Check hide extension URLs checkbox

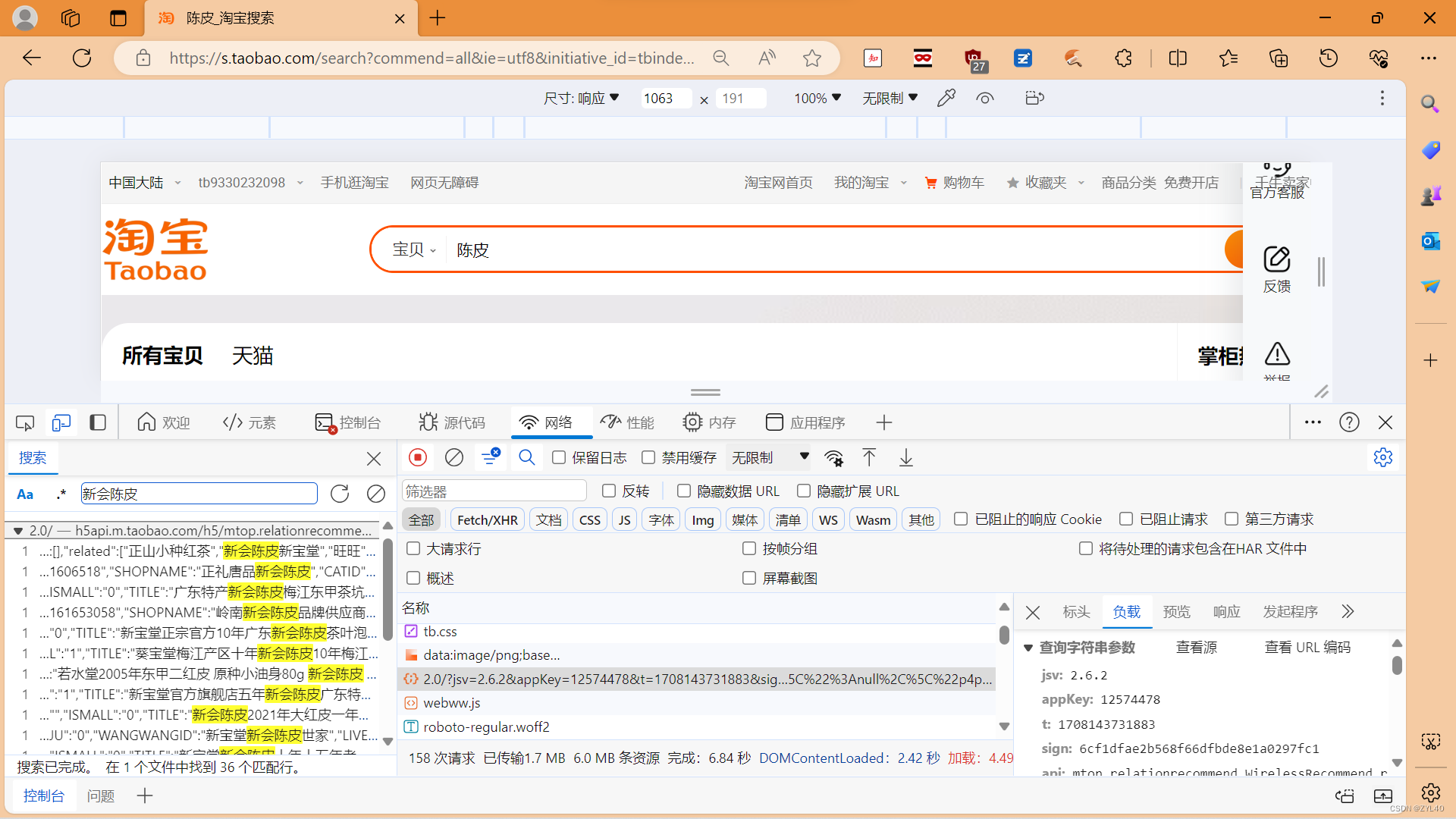click(804, 491)
